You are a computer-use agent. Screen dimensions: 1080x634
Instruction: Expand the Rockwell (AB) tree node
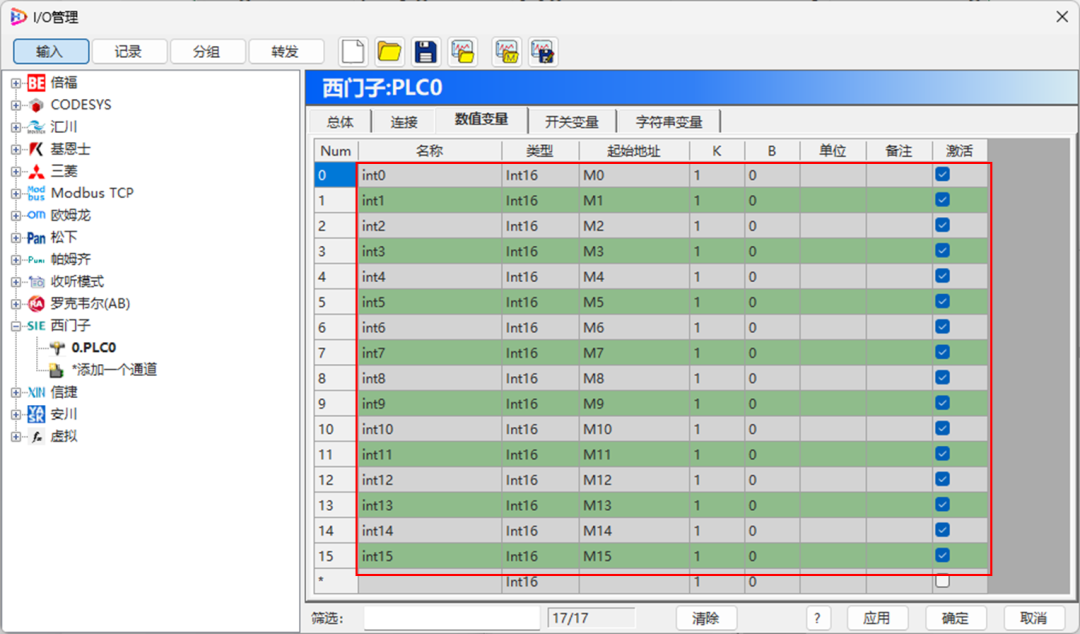pos(15,304)
